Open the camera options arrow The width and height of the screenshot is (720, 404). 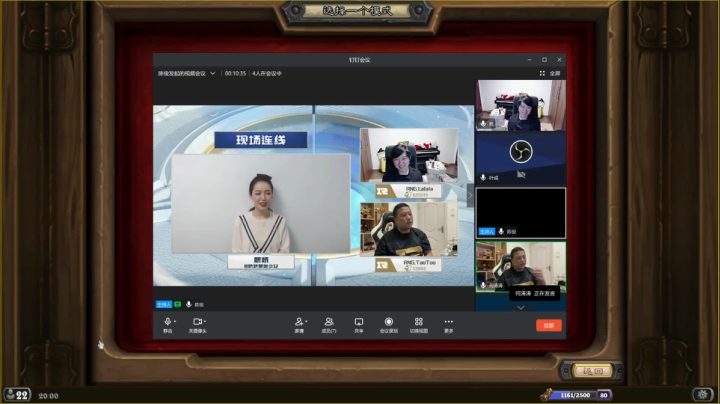tap(205, 321)
